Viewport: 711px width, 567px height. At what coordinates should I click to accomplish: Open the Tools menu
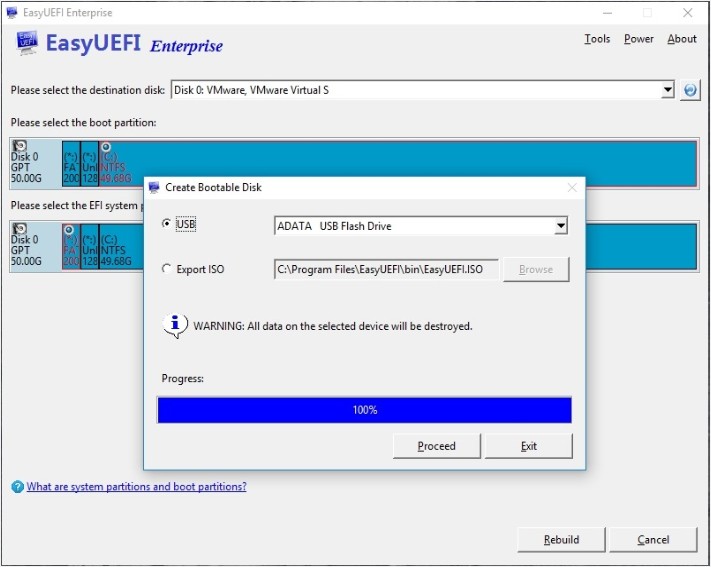point(597,39)
